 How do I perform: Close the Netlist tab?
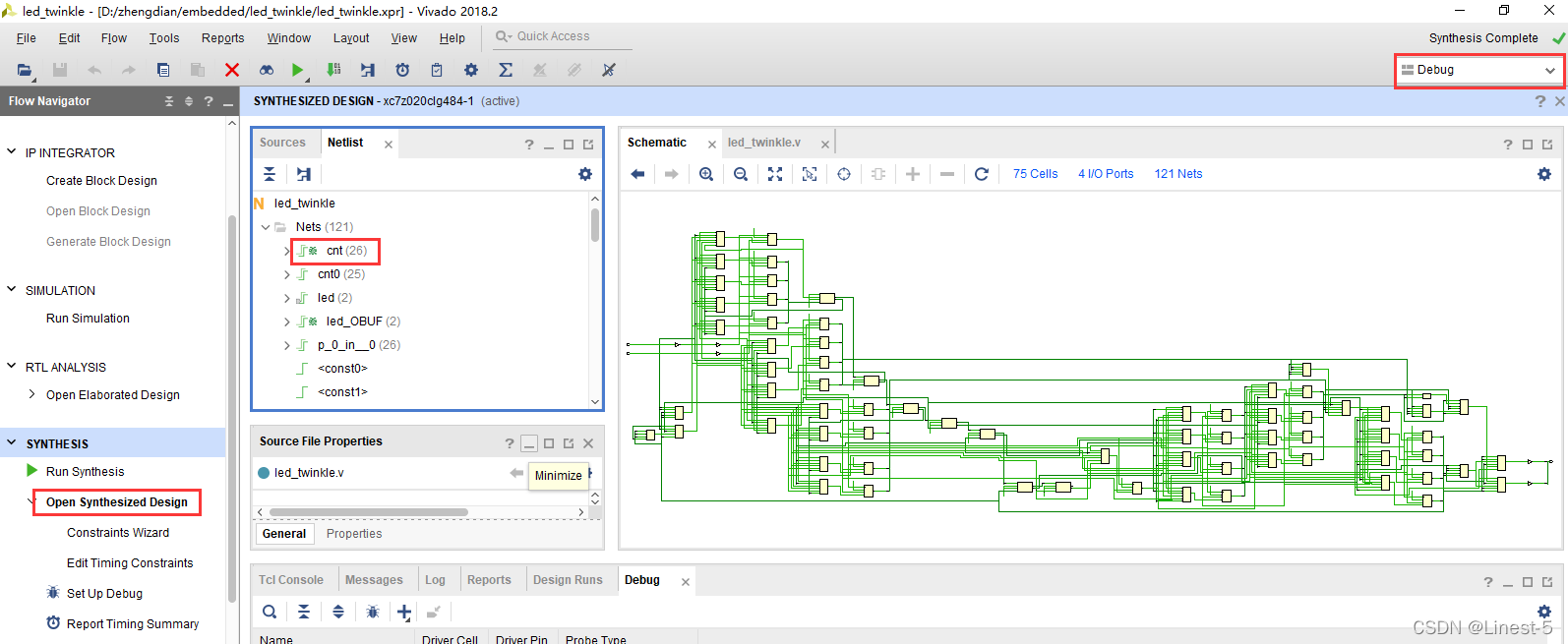389,145
